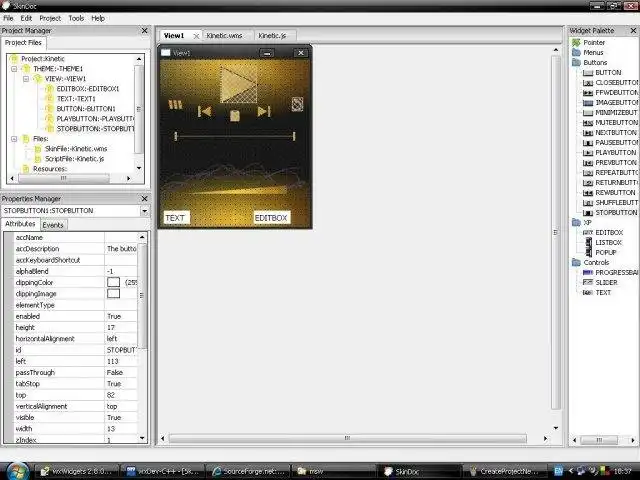This screenshot has height=480, width=640.
Task: Pick the IMAGEBUTTON widget
Action: (610, 102)
